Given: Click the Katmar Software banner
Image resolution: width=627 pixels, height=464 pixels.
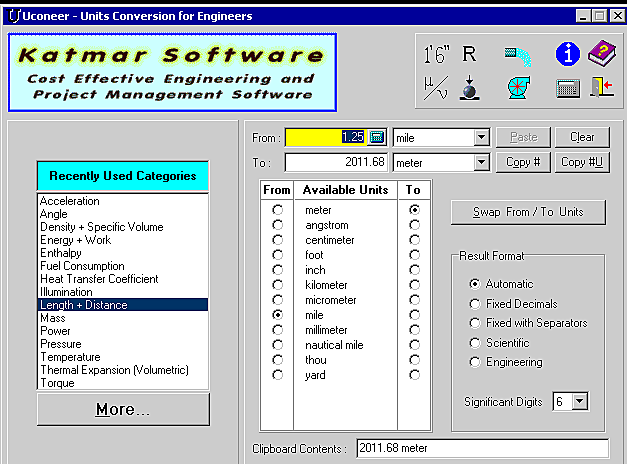Looking at the screenshot, I should point(172,72).
